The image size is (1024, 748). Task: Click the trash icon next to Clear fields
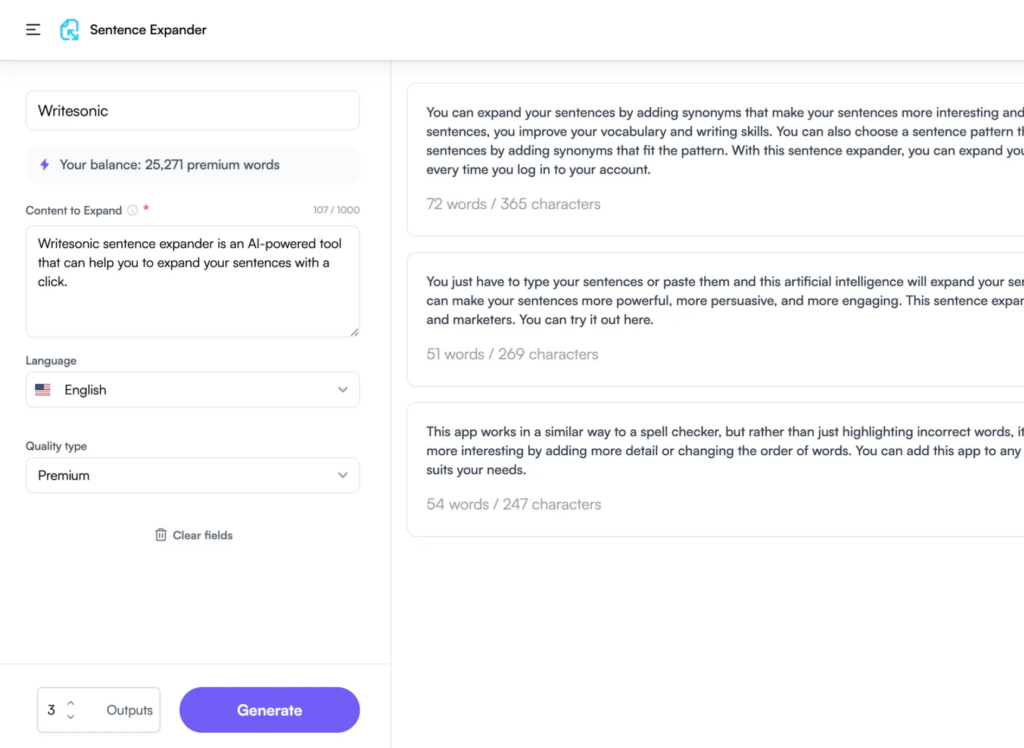point(161,535)
